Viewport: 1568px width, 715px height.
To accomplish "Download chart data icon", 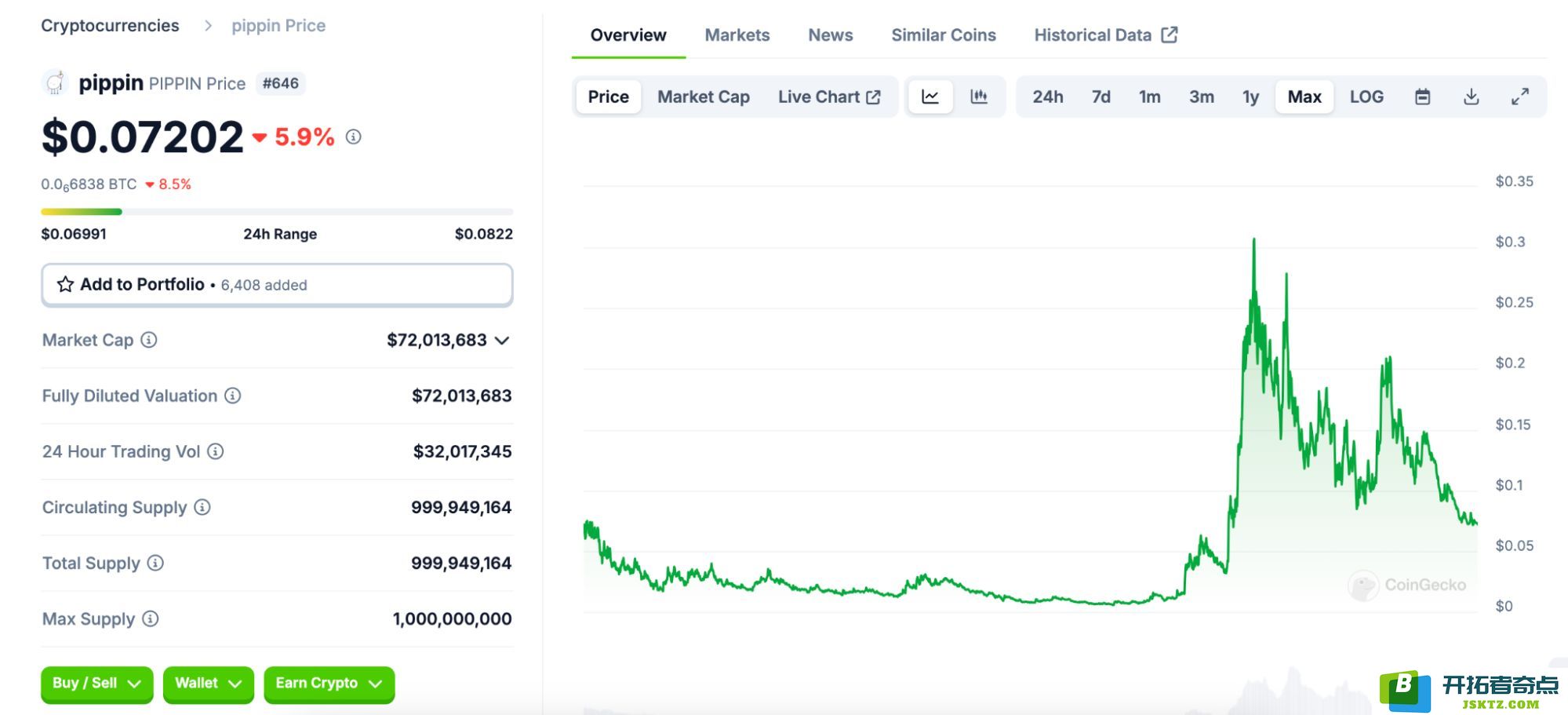I will pos(1471,97).
